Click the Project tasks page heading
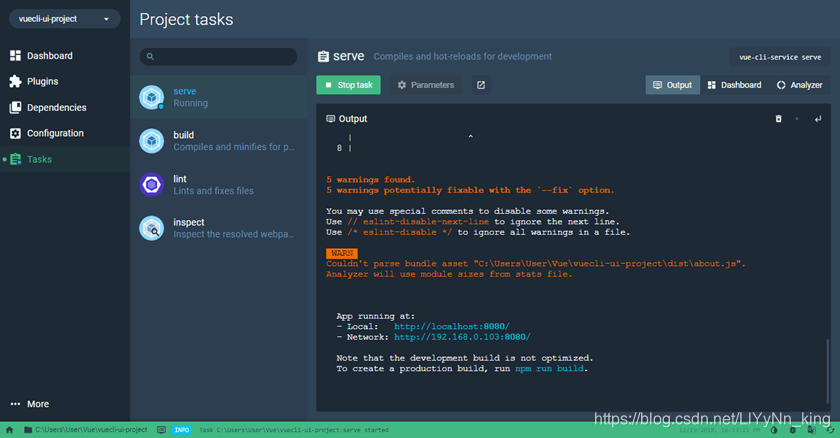The image size is (840, 438). click(186, 19)
